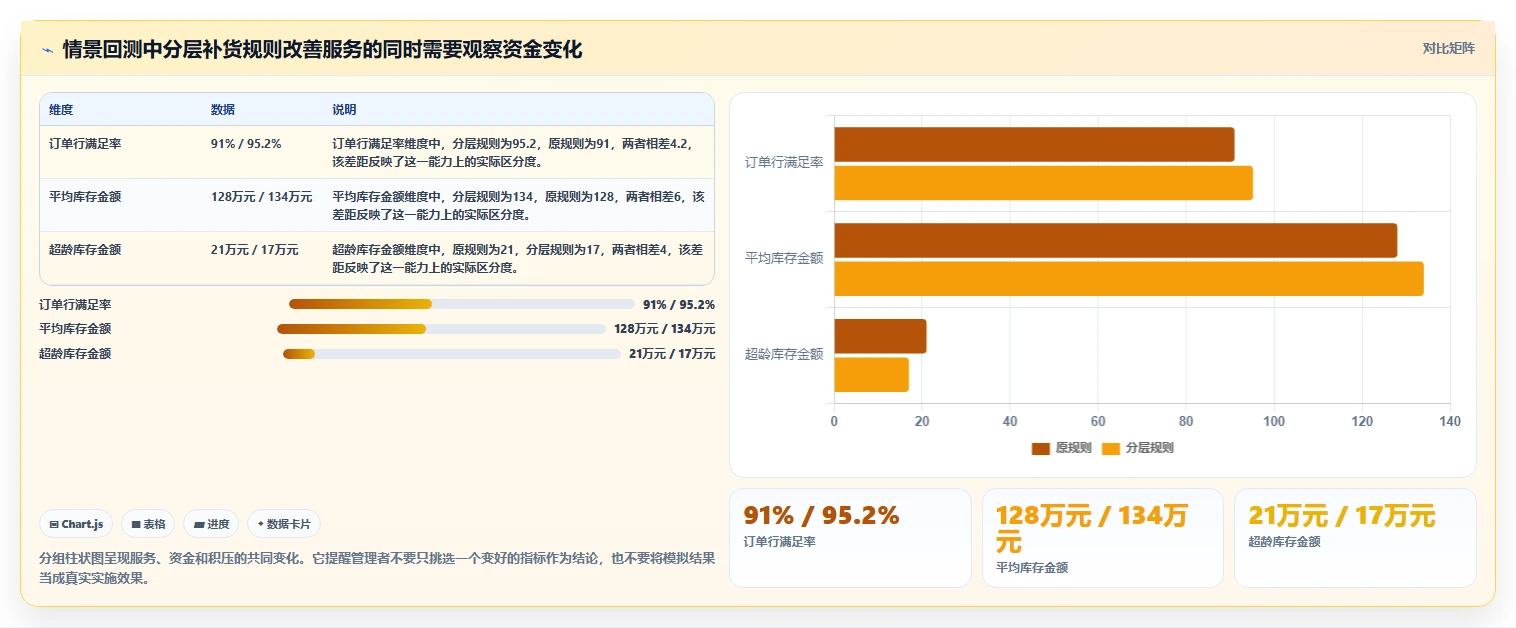Click the 订单行满足率 description text in table
Image resolution: width=1516 pixels, height=628 pixels.
click(513, 152)
